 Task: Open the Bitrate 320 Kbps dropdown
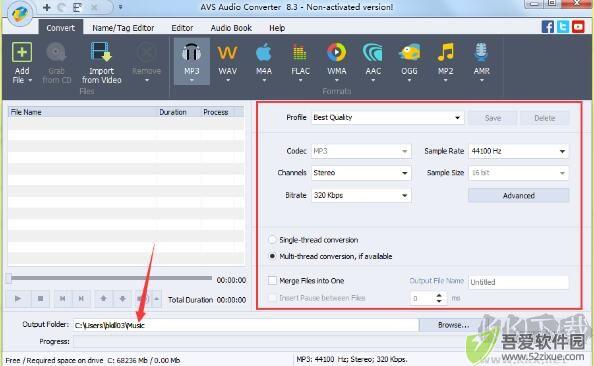point(361,196)
